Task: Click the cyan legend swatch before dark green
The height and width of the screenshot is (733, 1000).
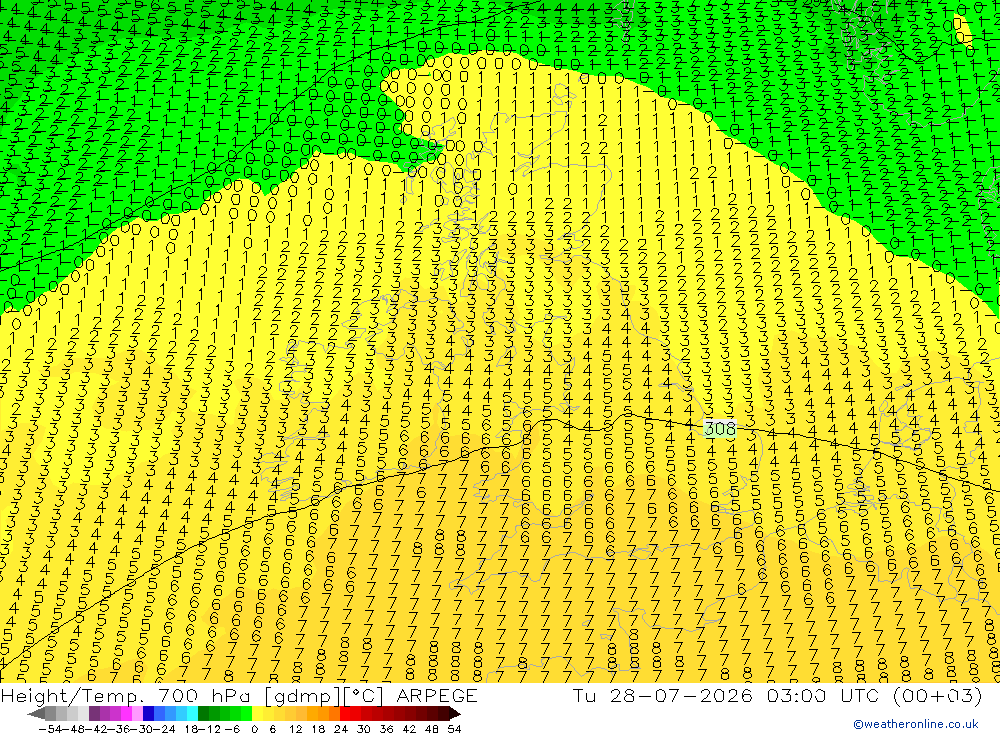Action: click(x=193, y=713)
